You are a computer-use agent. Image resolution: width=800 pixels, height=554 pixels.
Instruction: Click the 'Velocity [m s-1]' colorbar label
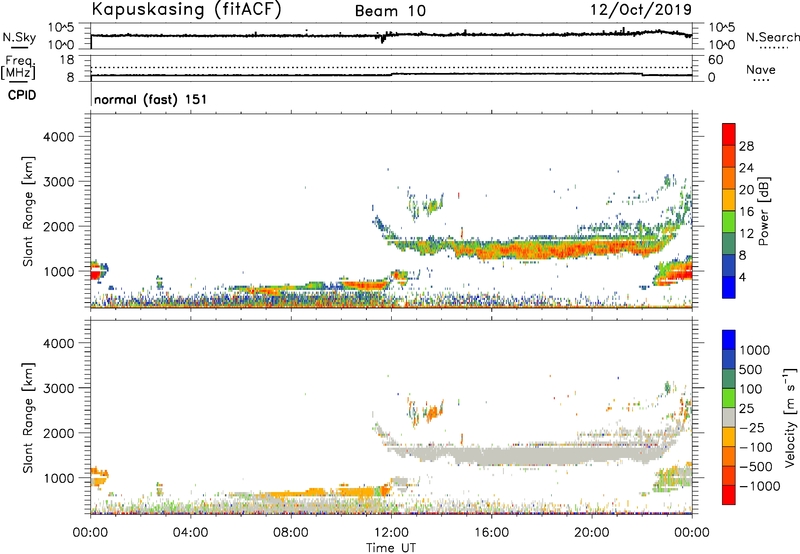click(x=790, y=418)
